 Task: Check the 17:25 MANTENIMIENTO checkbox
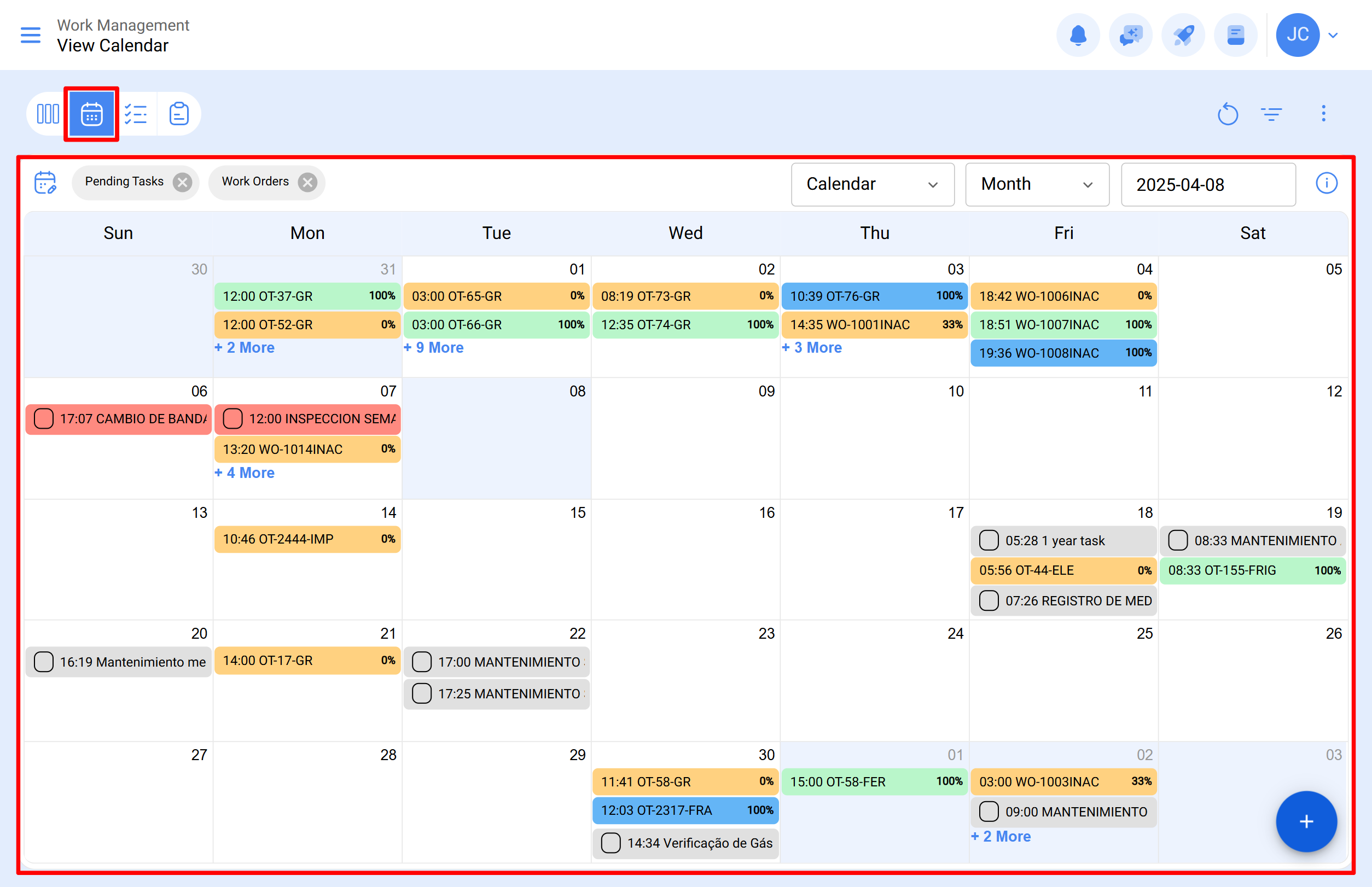pos(422,693)
